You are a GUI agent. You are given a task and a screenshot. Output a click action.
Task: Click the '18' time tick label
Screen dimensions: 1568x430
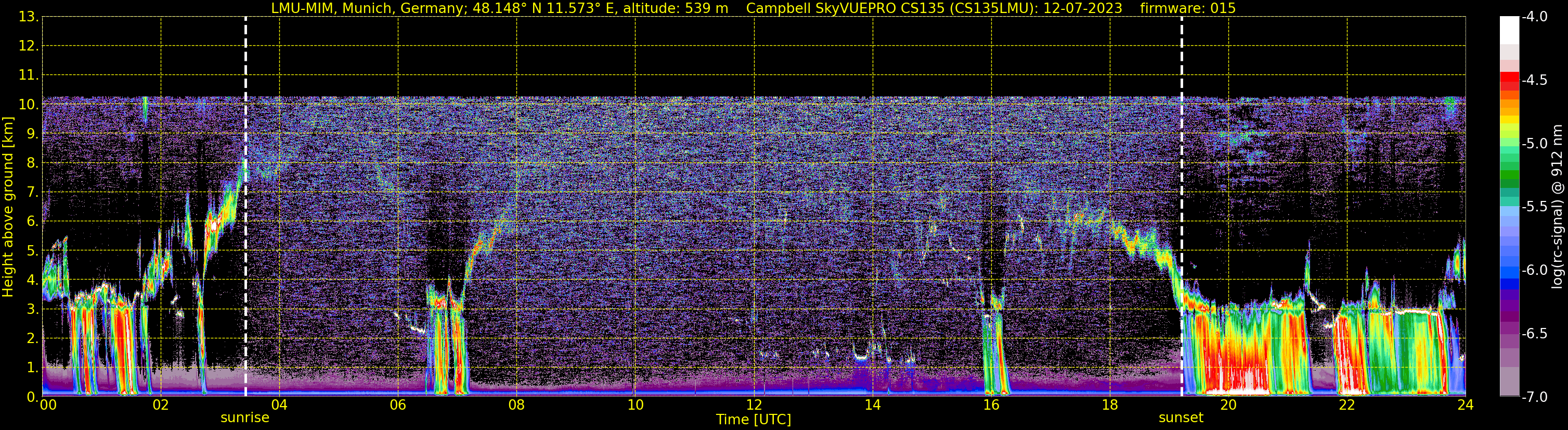tap(1110, 405)
